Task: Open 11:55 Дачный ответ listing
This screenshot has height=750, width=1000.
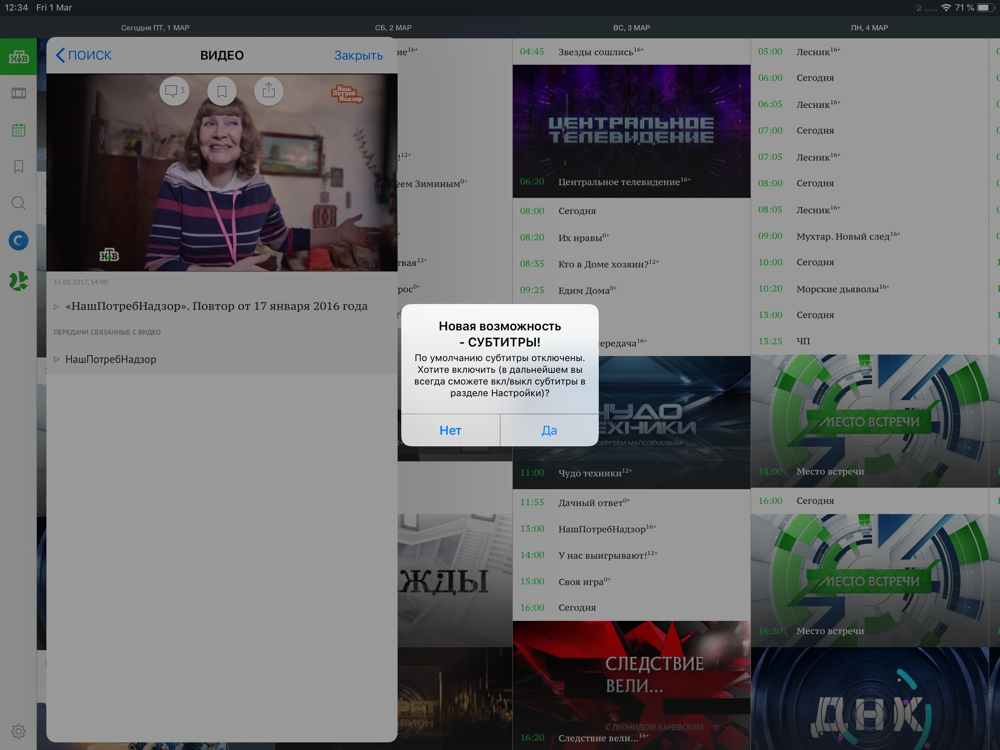Action: (631, 503)
